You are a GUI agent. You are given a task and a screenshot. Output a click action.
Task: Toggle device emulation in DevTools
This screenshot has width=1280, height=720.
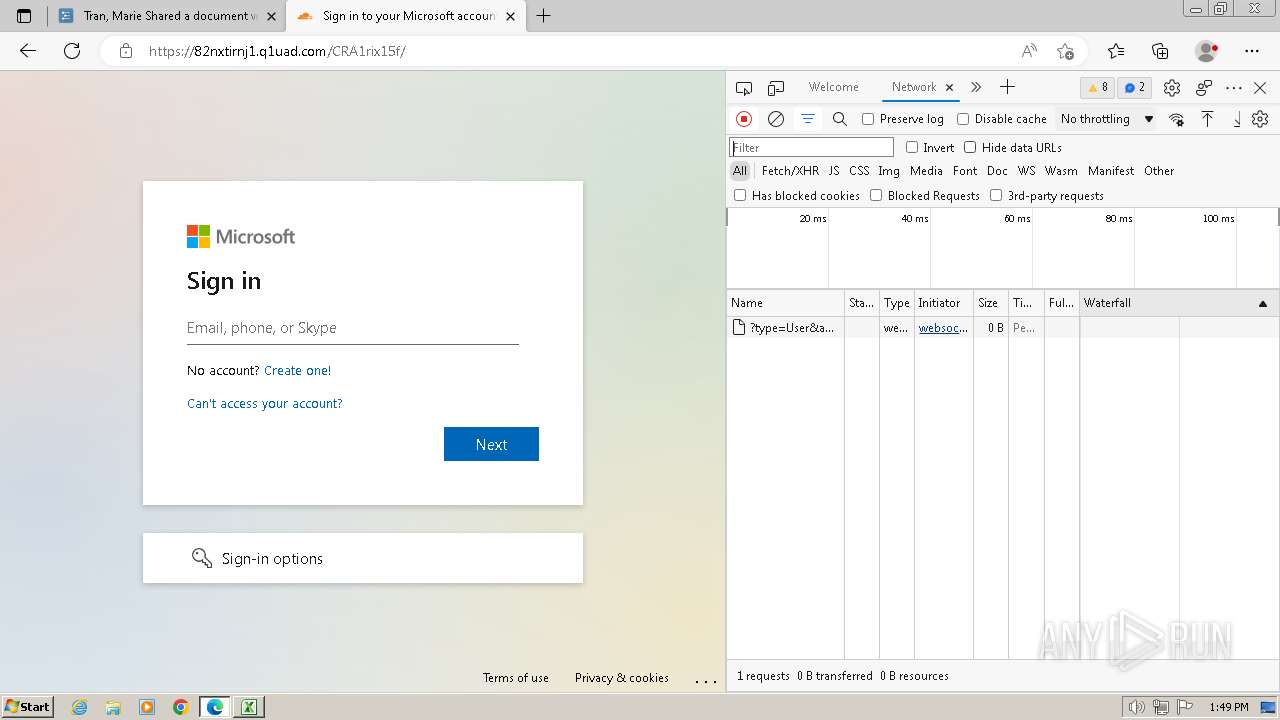point(776,88)
